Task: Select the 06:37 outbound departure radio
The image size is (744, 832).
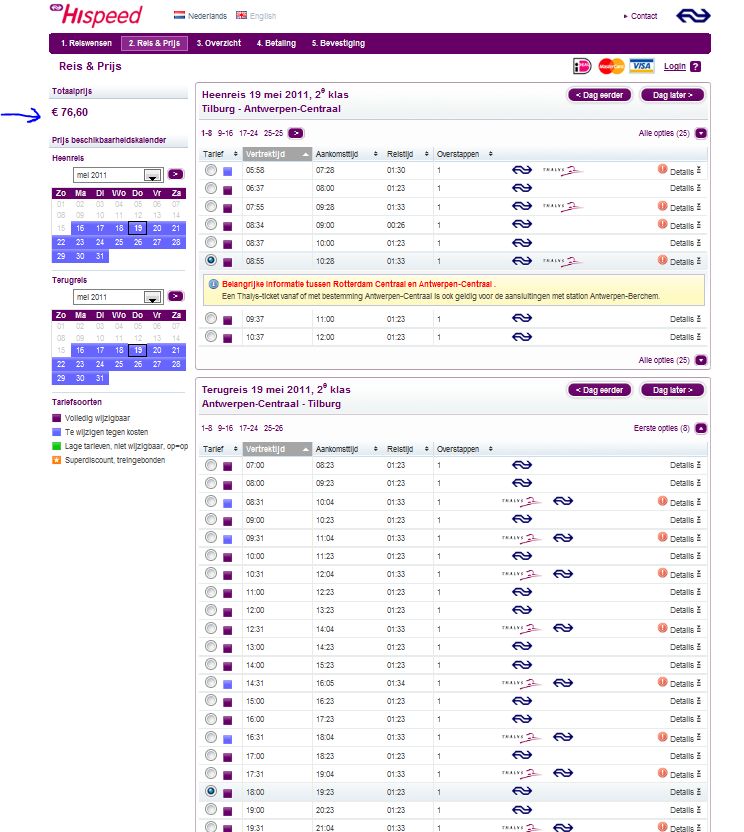Action: [x=210, y=188]
